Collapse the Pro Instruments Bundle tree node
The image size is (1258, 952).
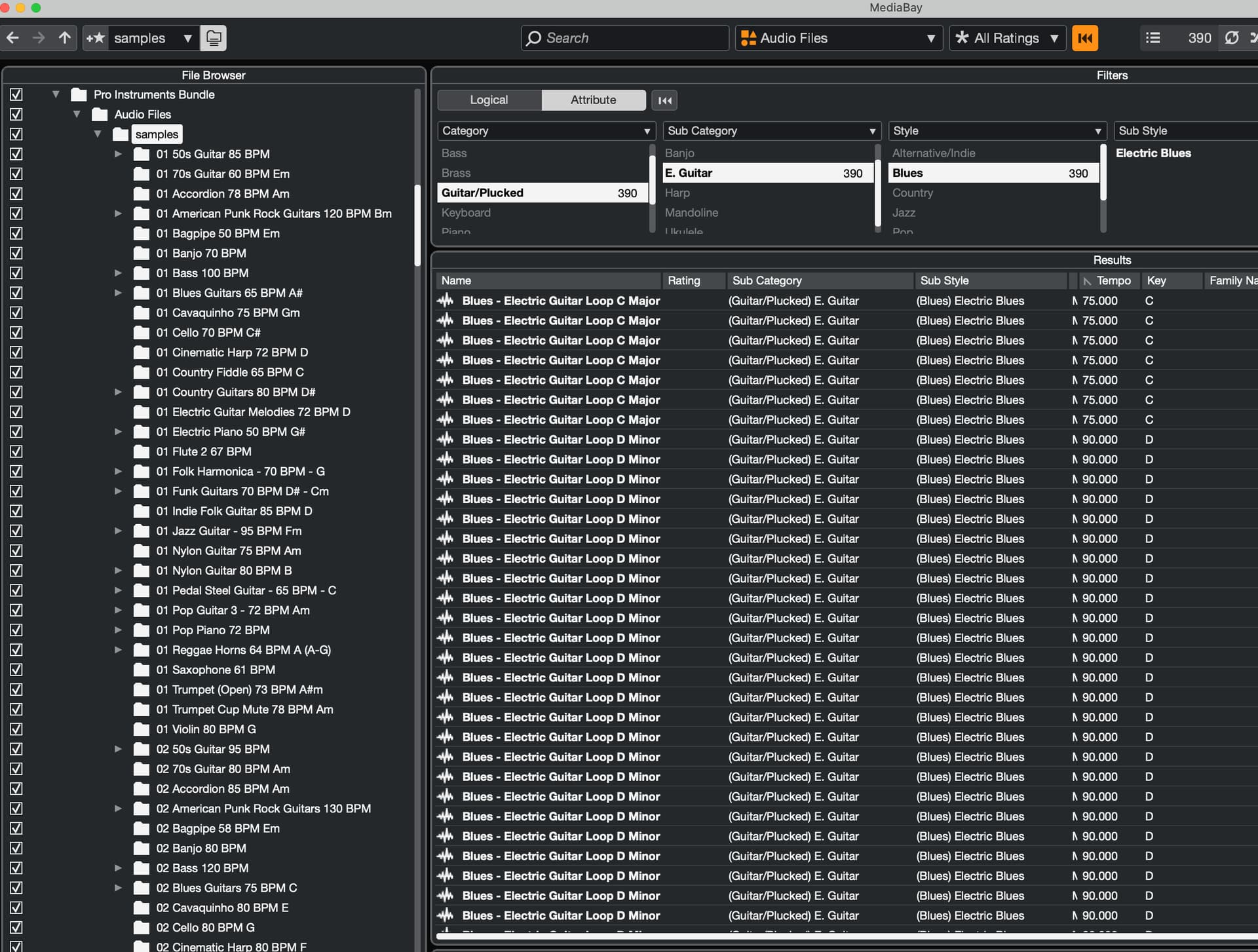point(56,94)
